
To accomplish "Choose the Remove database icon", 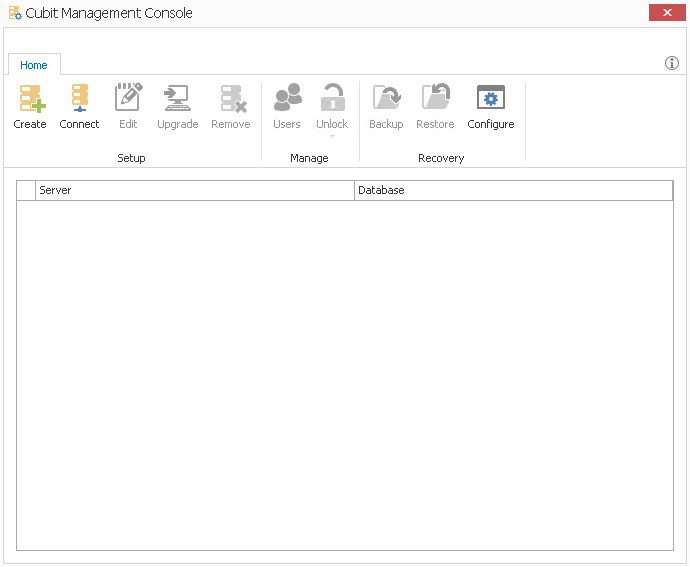I will click(x=231, y=99).
